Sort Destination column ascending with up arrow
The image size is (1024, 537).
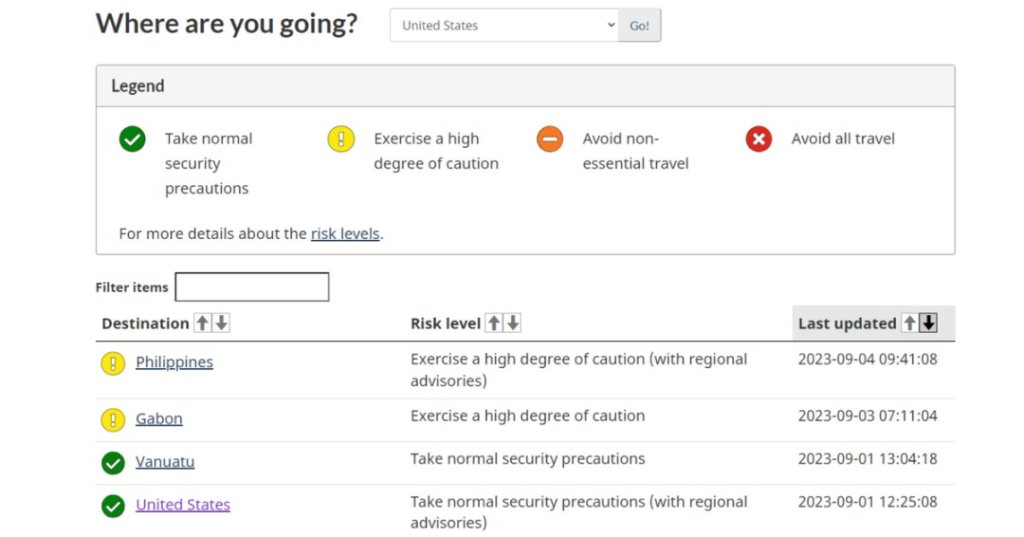click(202, 323)
